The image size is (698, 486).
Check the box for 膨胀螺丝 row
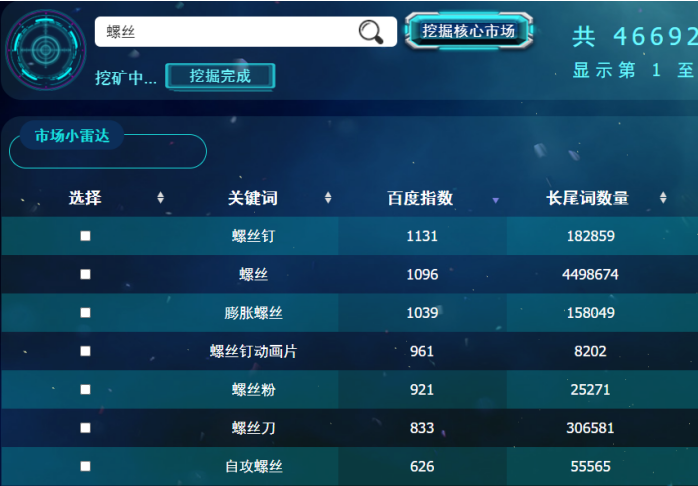point(85,312)
